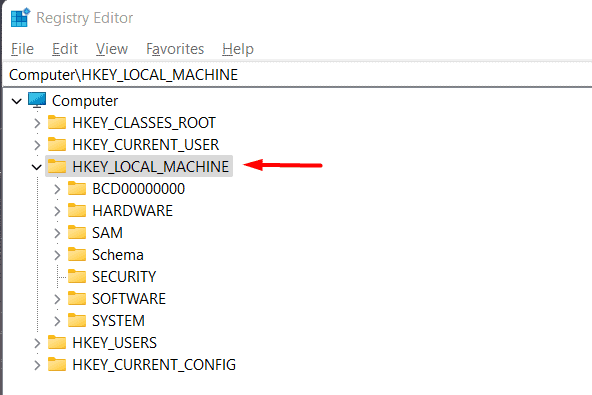Click the SAM folder icon
The width and height of the screenshot is (592, 395).
coord(77,232)
